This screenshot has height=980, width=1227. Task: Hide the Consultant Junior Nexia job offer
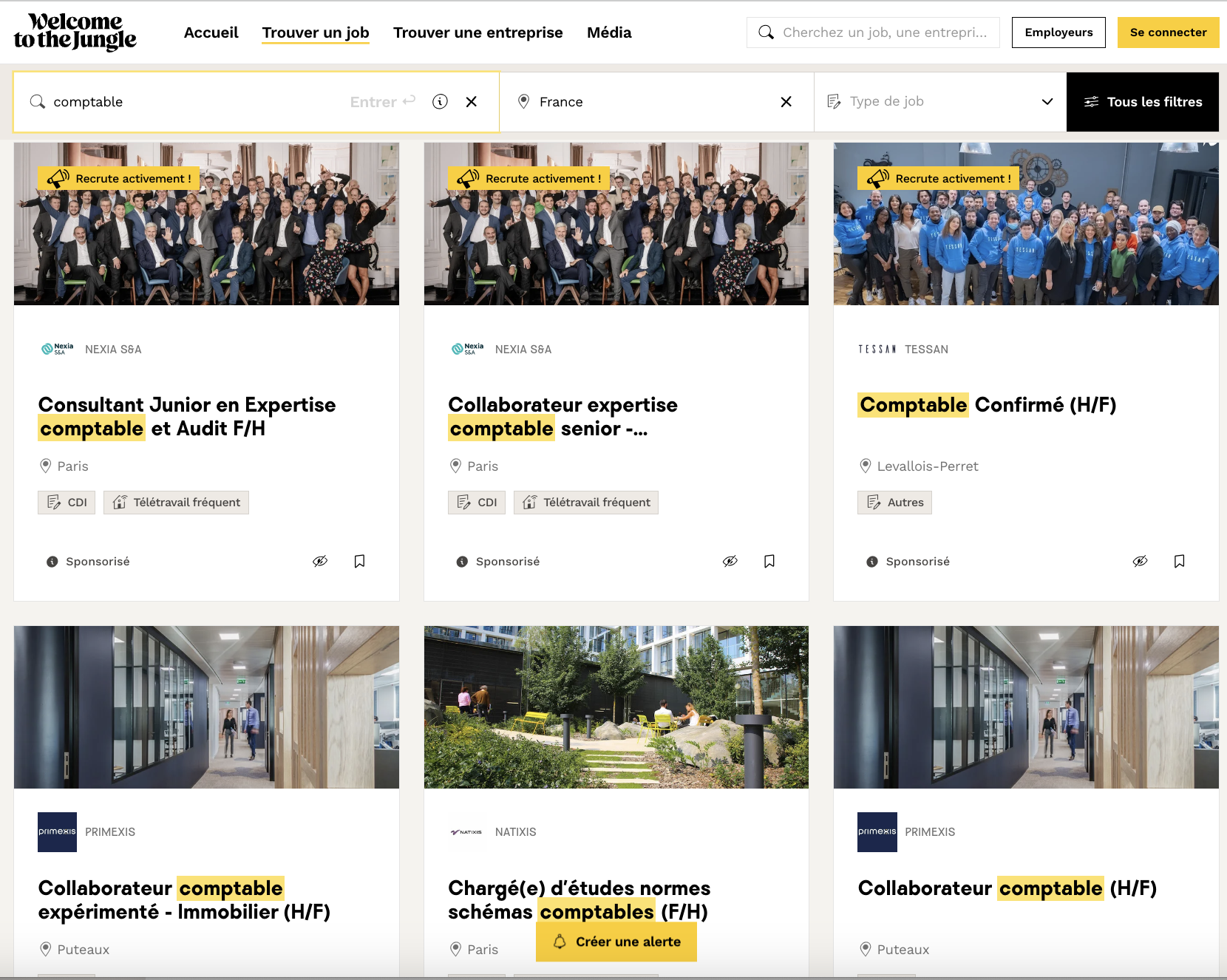[320, 562]
